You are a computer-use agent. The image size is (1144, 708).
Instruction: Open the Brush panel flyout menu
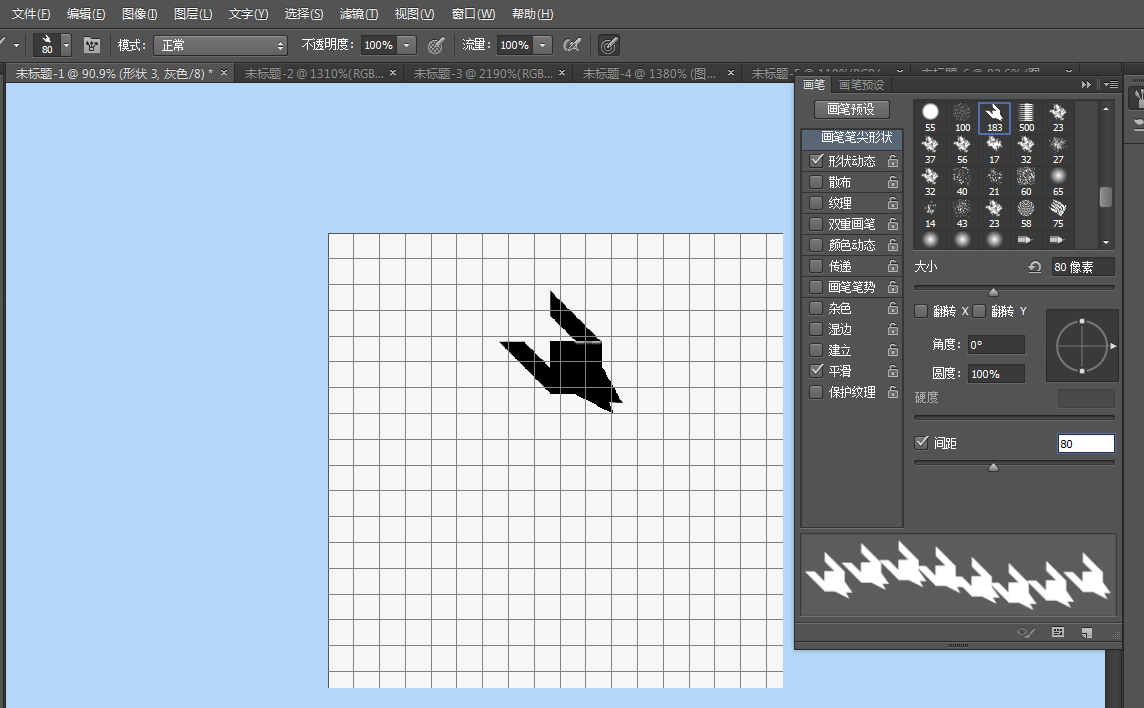coord(1110,85)
